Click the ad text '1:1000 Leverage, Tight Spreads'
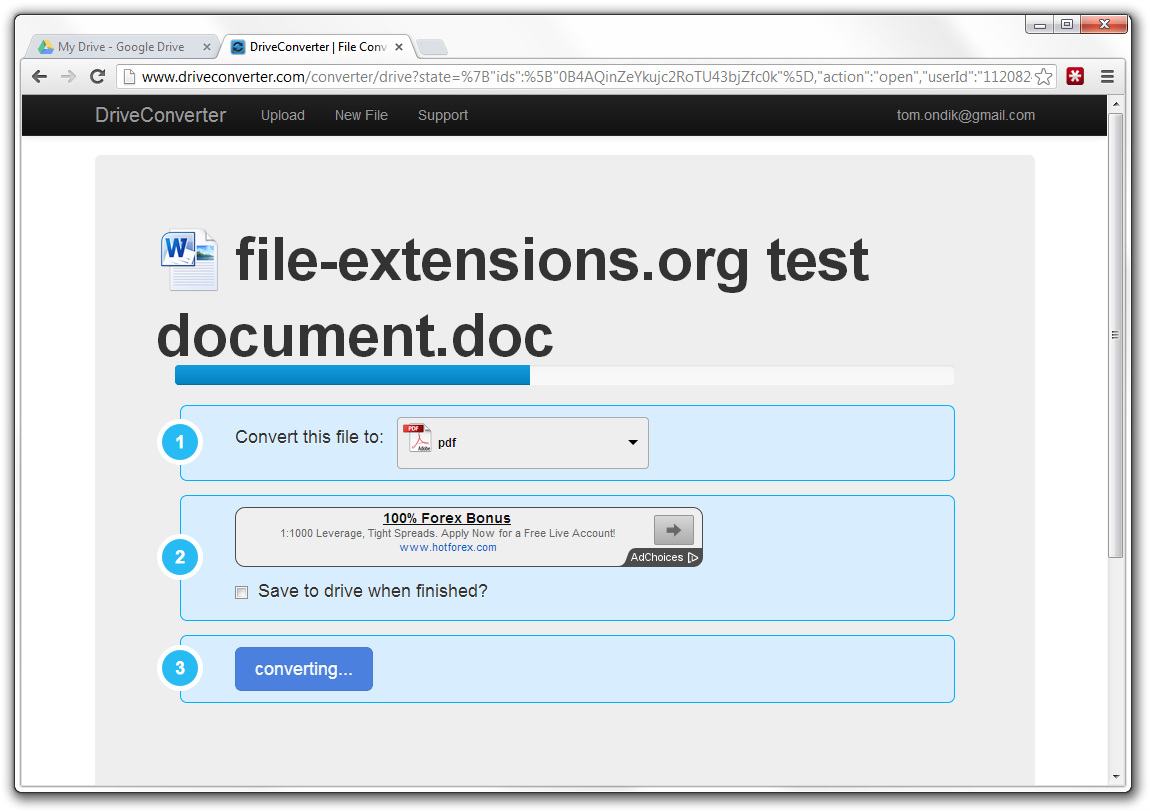Viewport: 1150px width, 811px height. 359,533
